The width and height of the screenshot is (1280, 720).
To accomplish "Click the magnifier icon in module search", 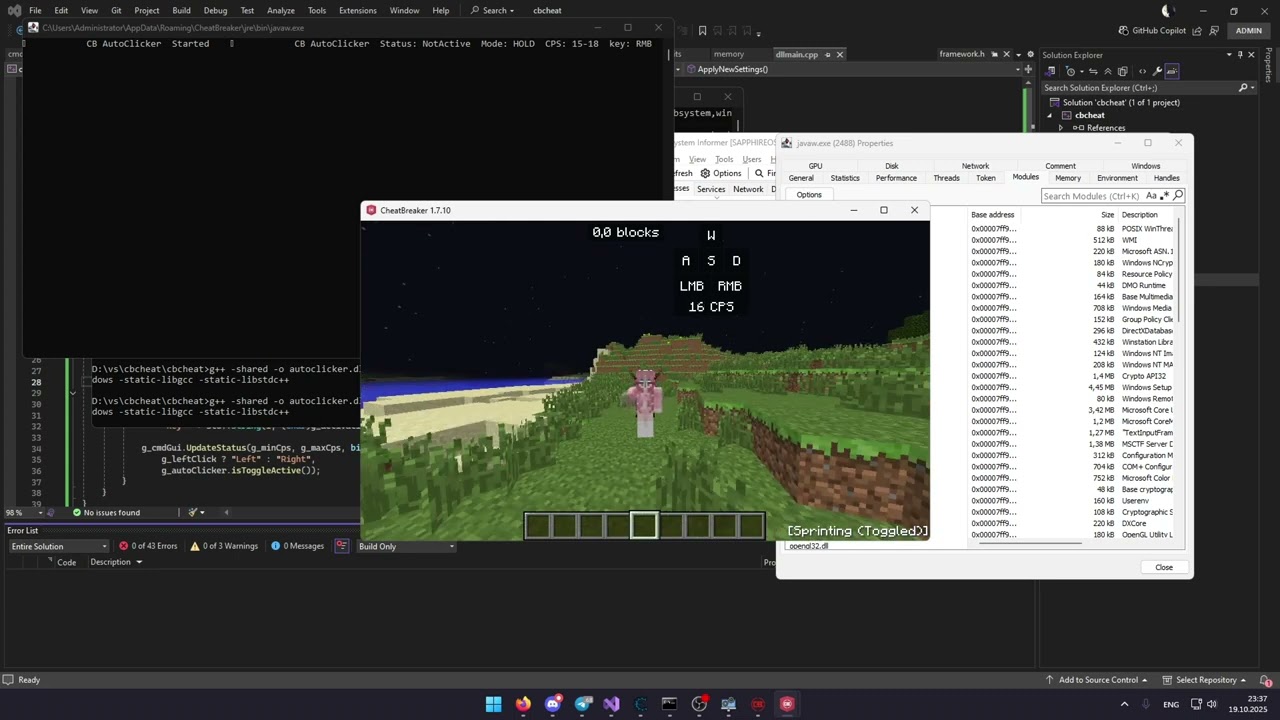I will point(1178,196).
